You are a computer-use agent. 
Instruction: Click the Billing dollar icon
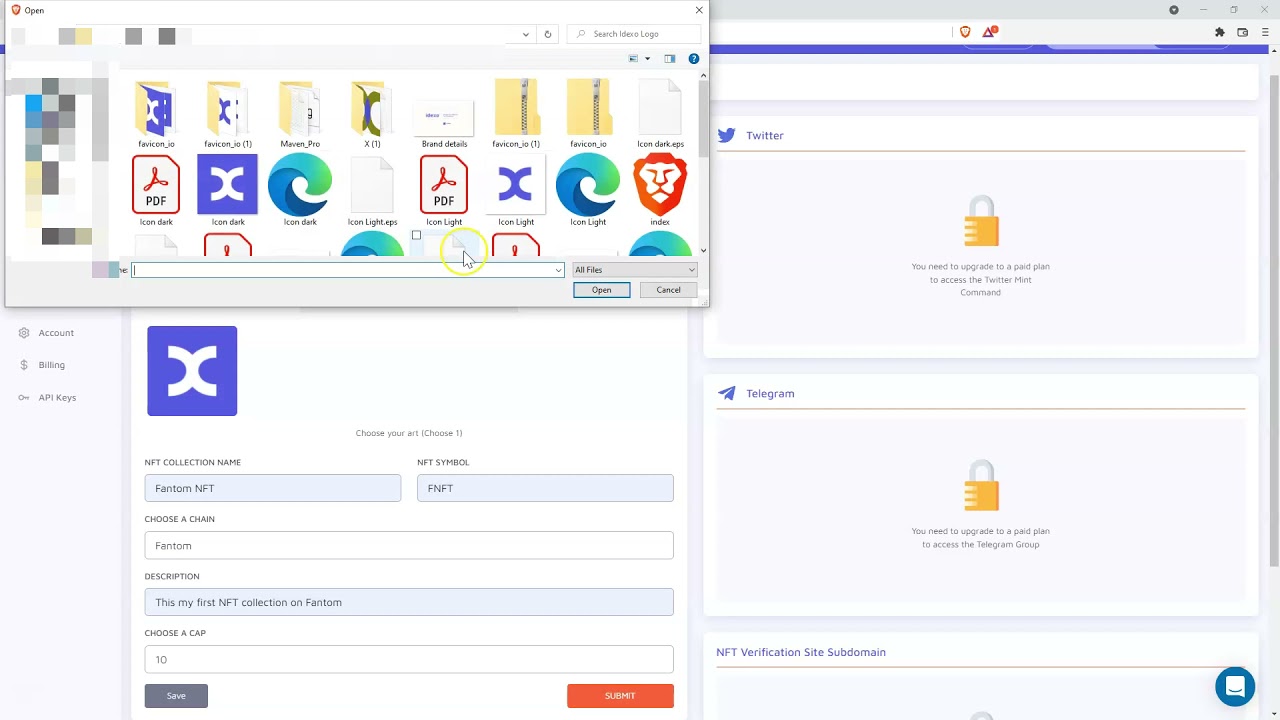click(24, 365)
